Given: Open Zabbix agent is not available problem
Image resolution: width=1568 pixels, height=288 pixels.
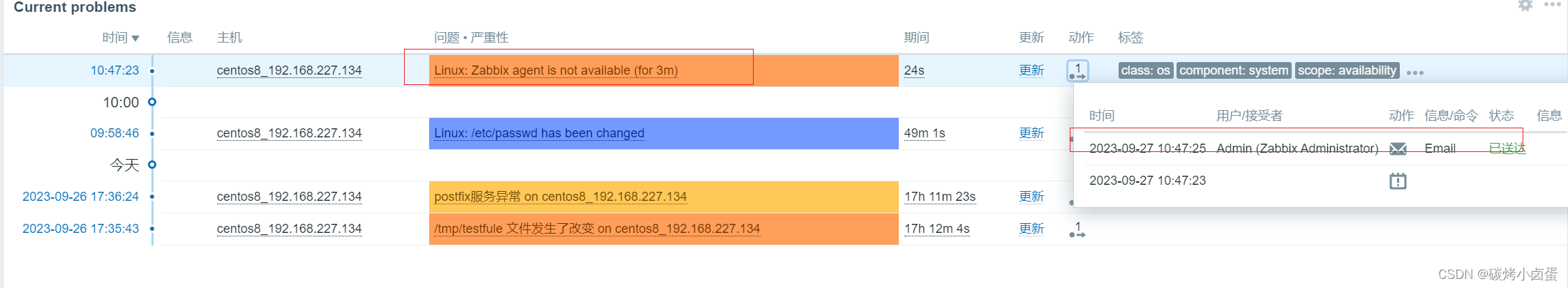Looking at the screenshot, I should point(555,70).
